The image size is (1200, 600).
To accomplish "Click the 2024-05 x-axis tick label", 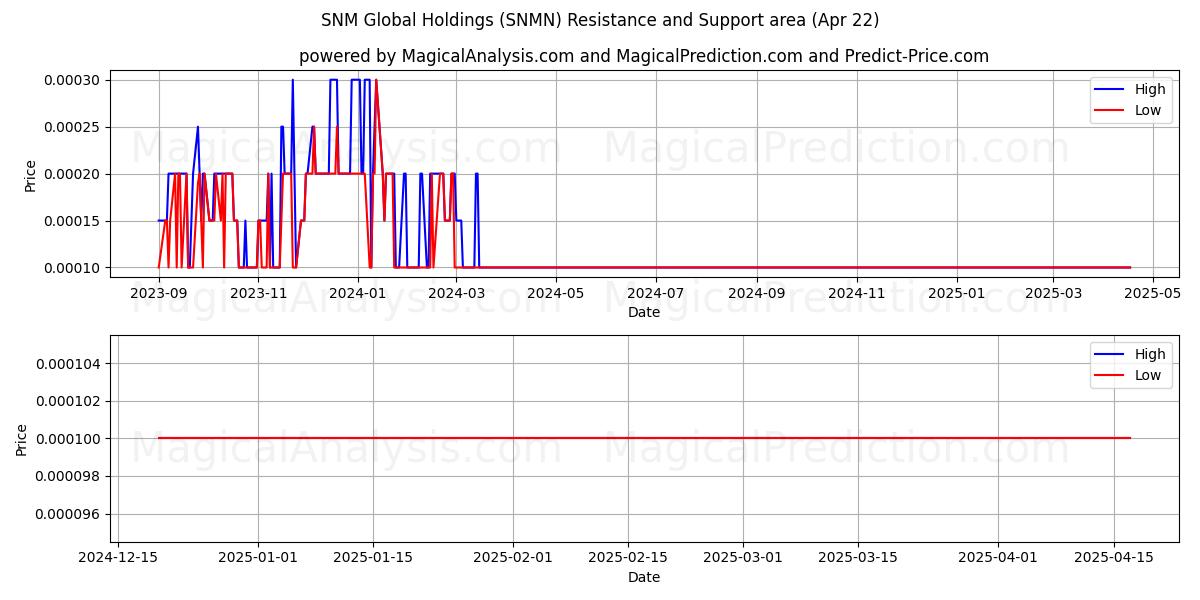I will [555, 293].
